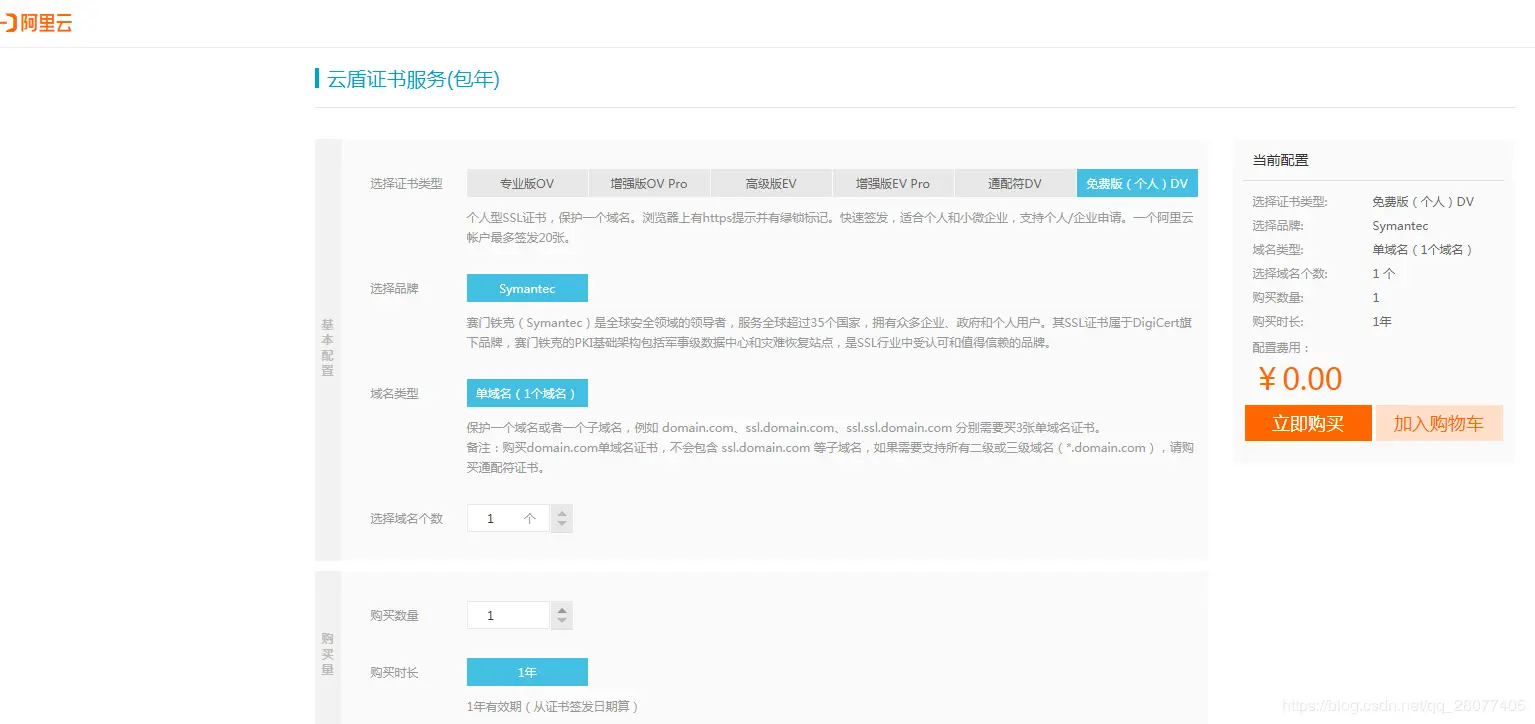Decrease the domain count with down arrow
The height and width of the screenshot is (724, 1535).
point(561,524)
